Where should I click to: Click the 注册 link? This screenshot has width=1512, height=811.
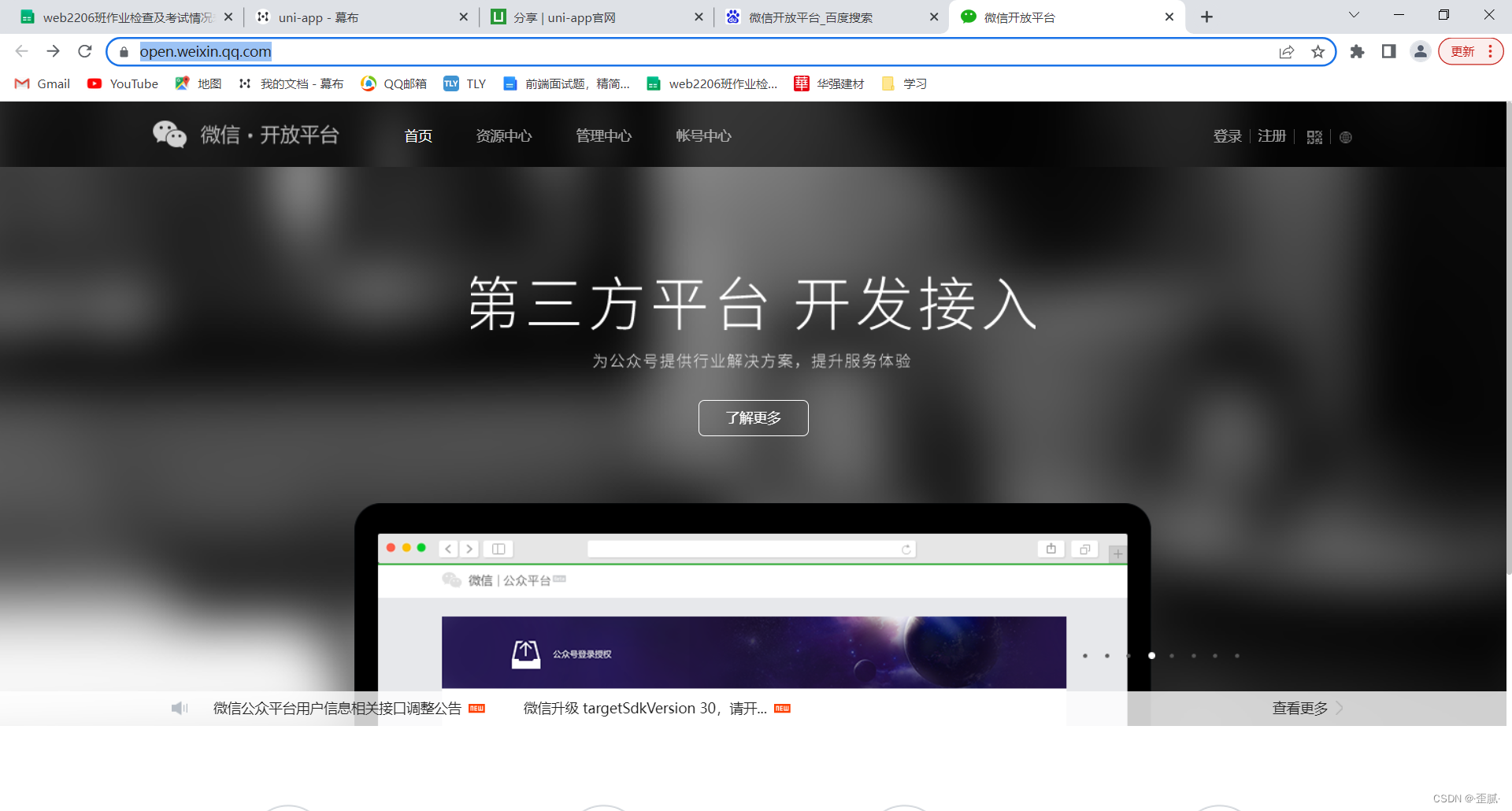[1270, 135]
